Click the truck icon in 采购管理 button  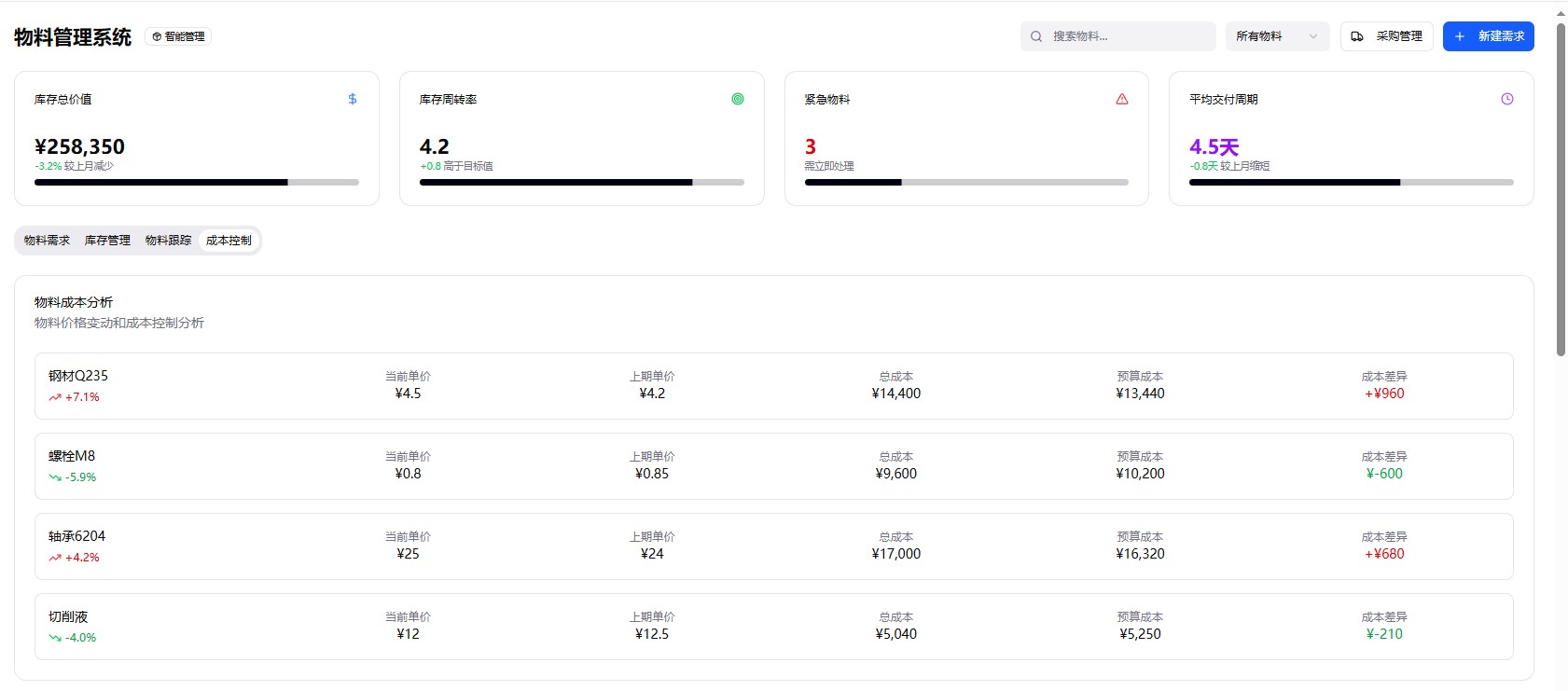coord(1357,36)
